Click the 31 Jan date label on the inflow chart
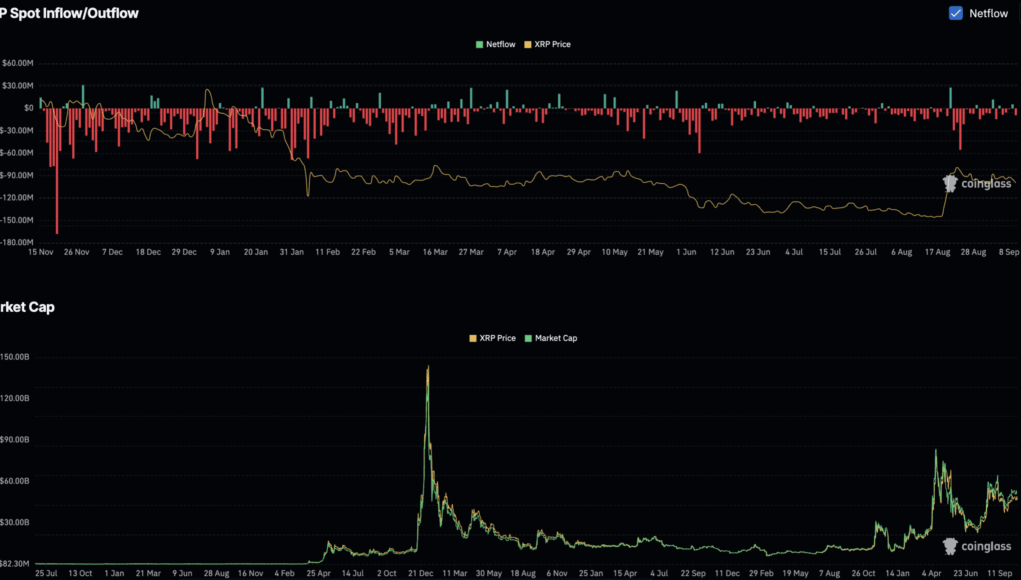The width and height of the screenshot is (1021, 580). click(292, 252)
